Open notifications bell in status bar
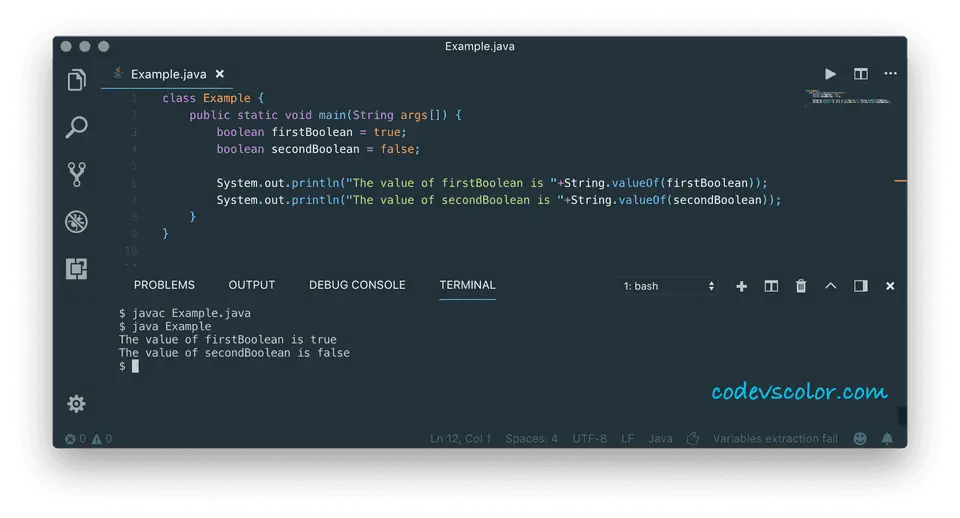The height and width of the screenshot is (518, 960). click(887, 439)
